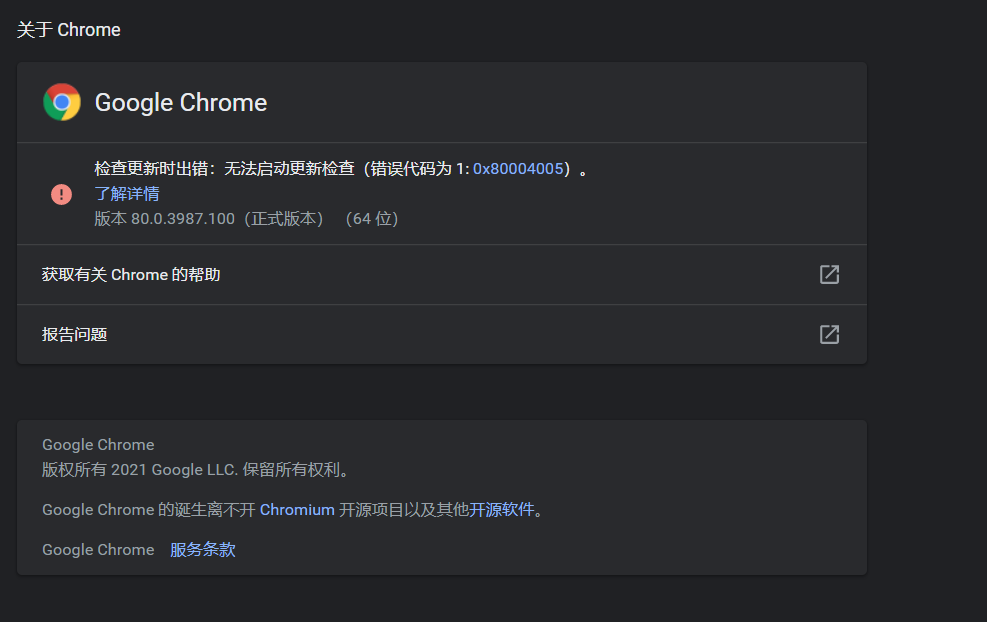
Task: Click the 关于 Chrome page heading
Action: (x=68, y=29)
